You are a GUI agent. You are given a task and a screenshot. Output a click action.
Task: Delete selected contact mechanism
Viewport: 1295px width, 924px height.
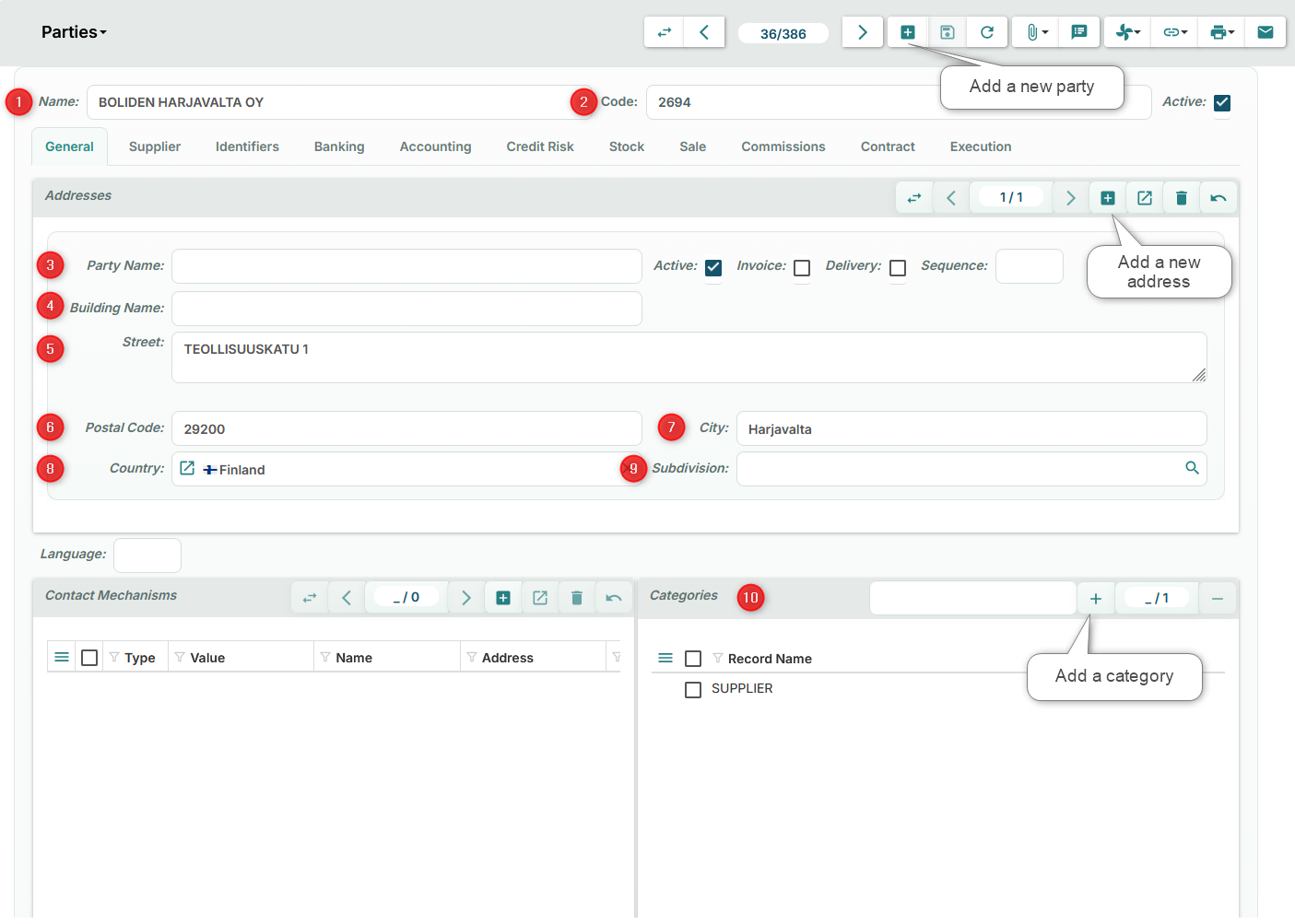click(577, 598)
